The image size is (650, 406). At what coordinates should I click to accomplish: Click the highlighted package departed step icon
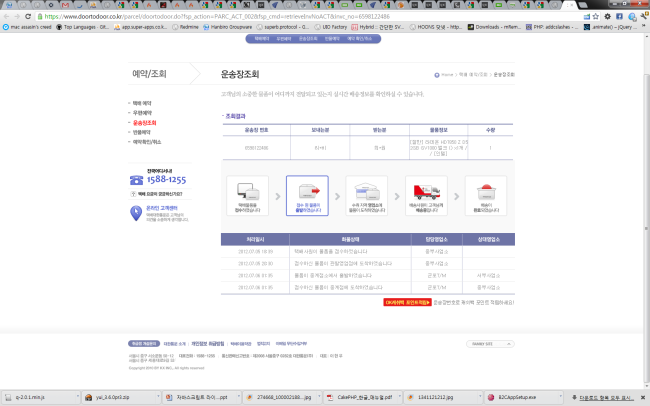[x=307, y=195]
